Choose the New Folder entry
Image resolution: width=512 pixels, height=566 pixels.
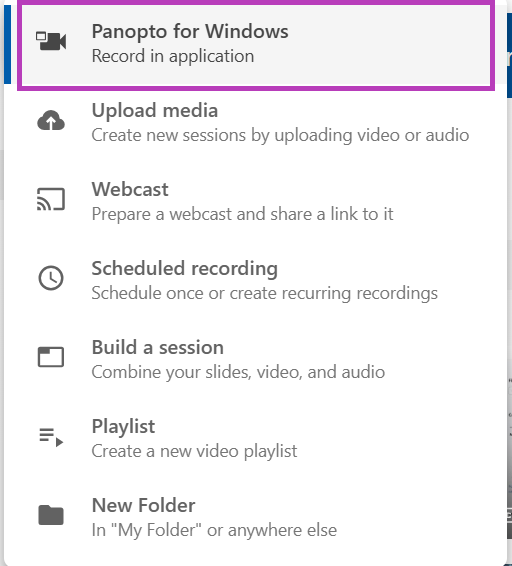click(x=255, y=518)
